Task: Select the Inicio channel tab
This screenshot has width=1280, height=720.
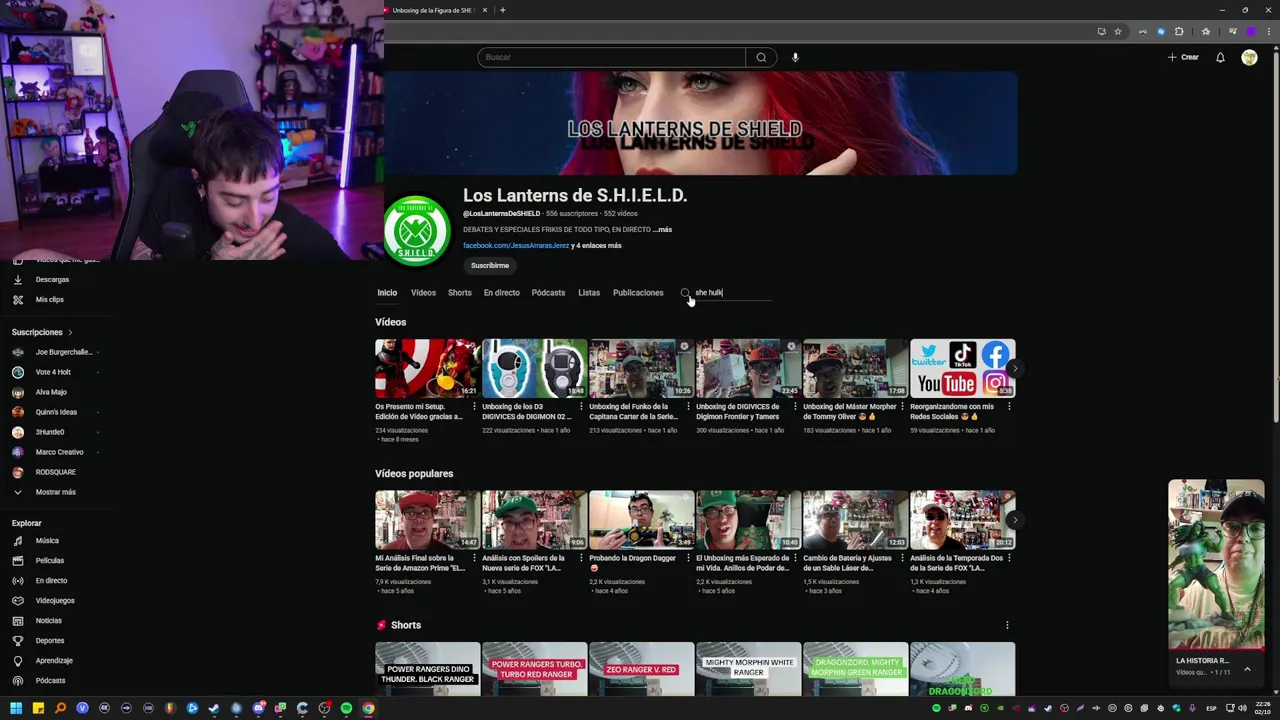Action: (387, 293)
